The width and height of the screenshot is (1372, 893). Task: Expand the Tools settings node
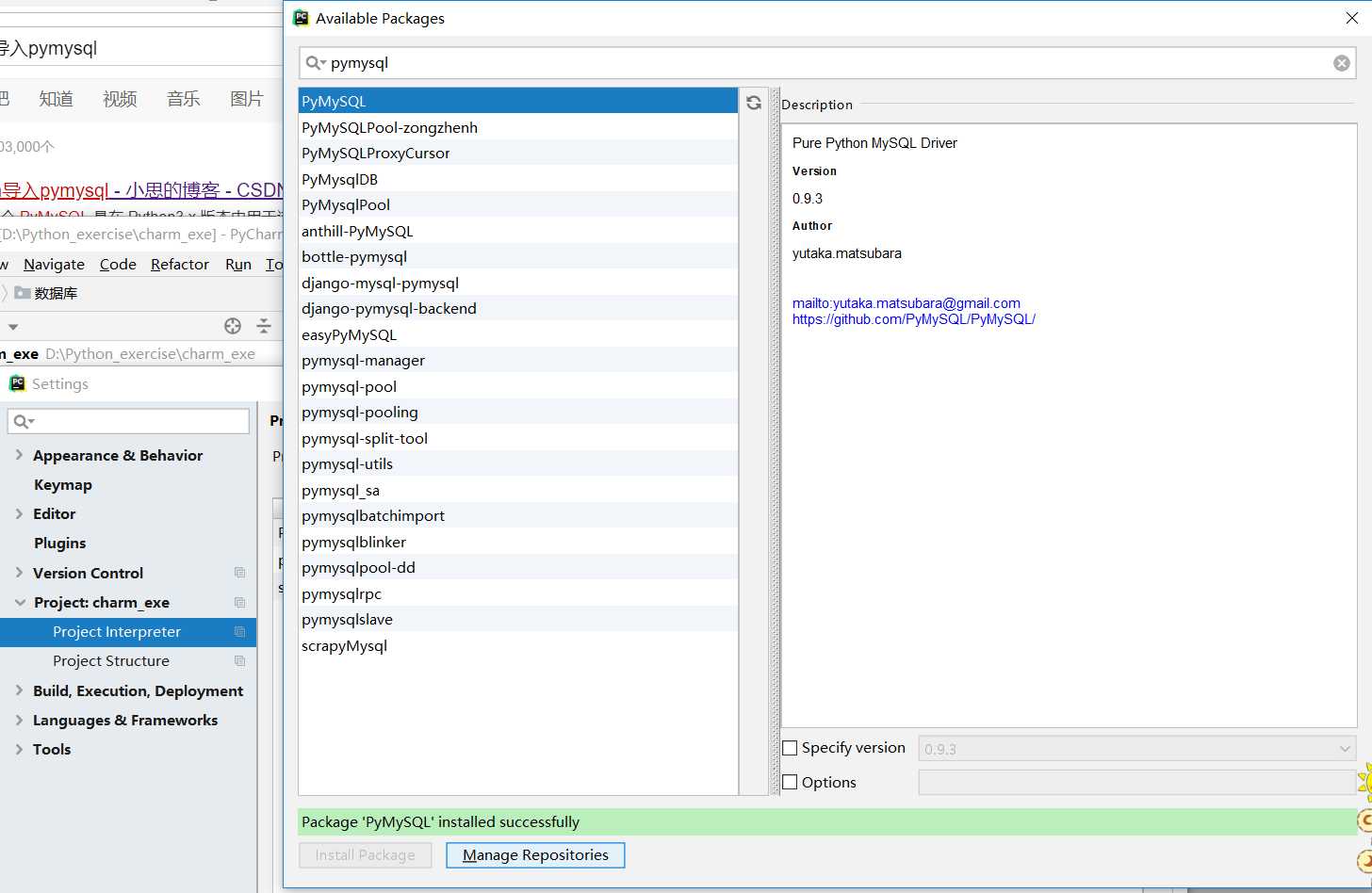[x=20, y=749]
